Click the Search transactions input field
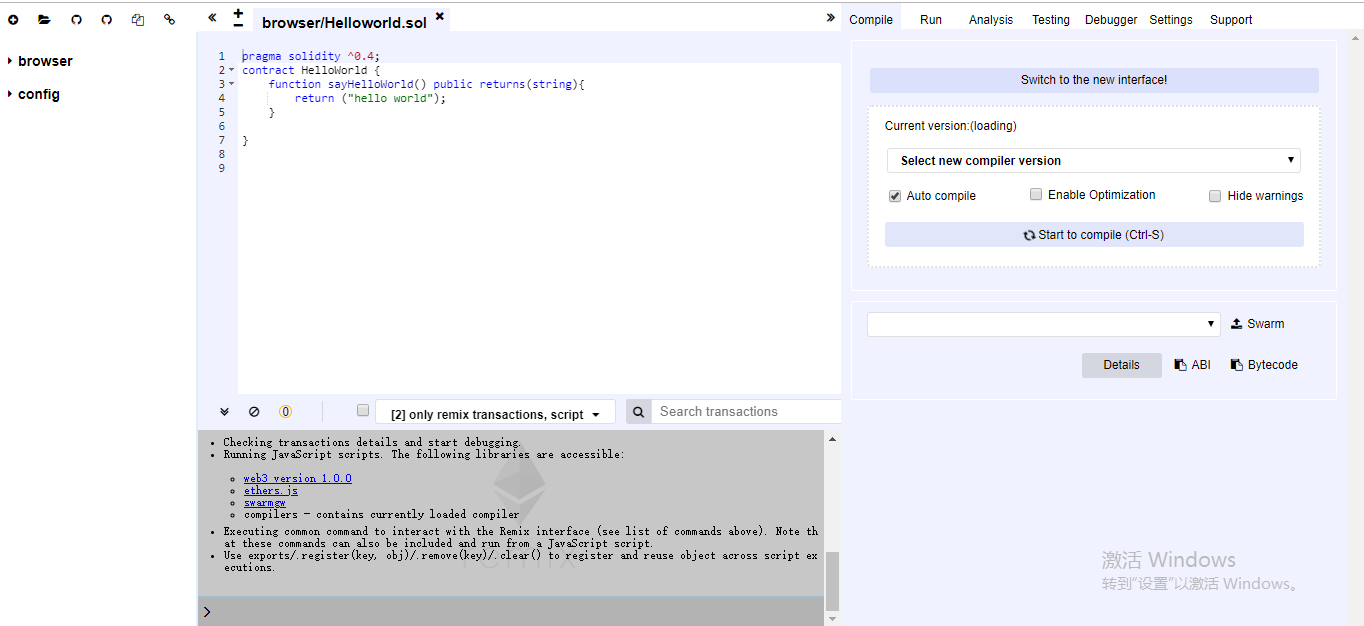Screen dimensions: 1364x626 [746, 411]
